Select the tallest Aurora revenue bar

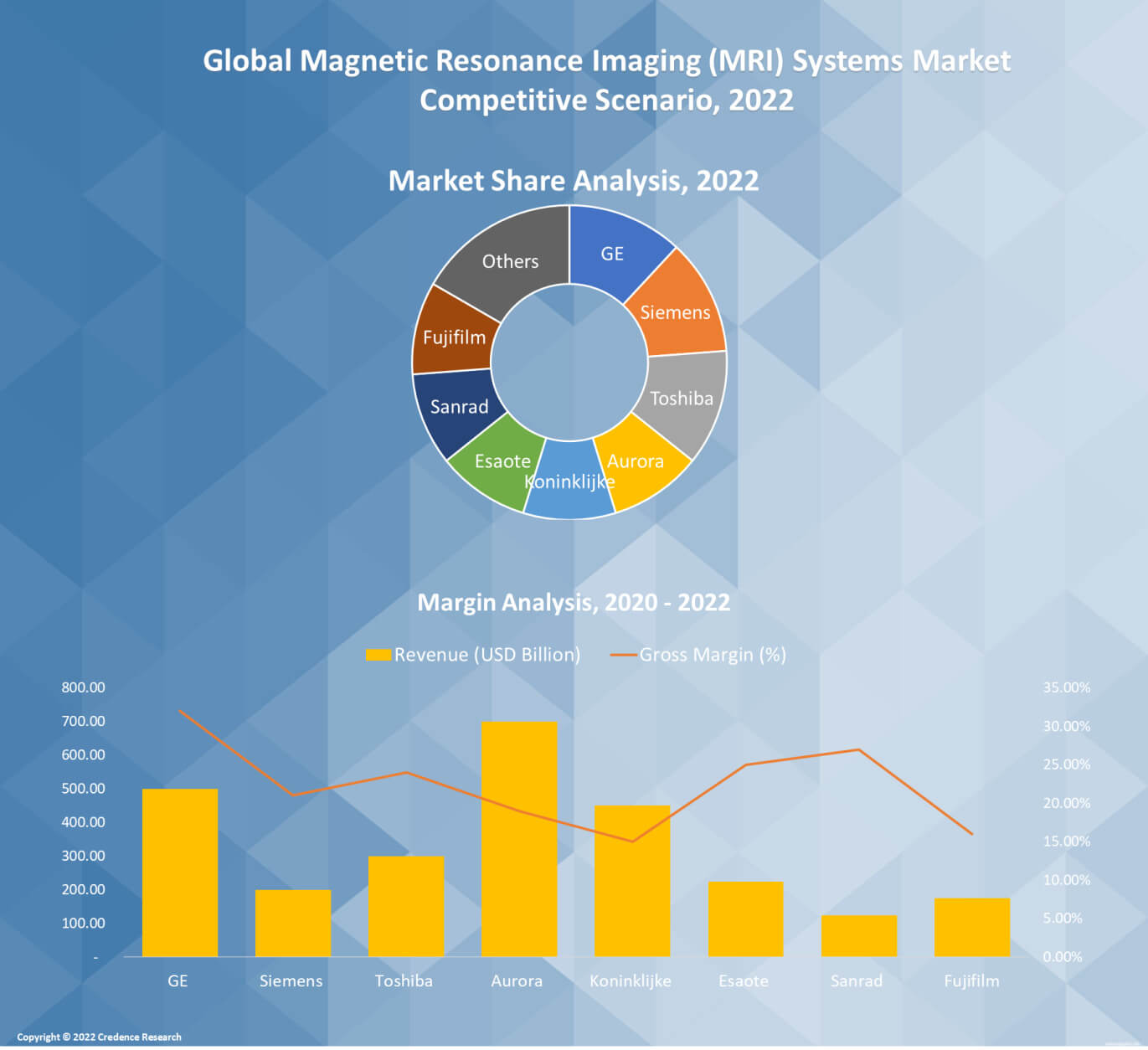pyautogui.click(x=519, y=837)
